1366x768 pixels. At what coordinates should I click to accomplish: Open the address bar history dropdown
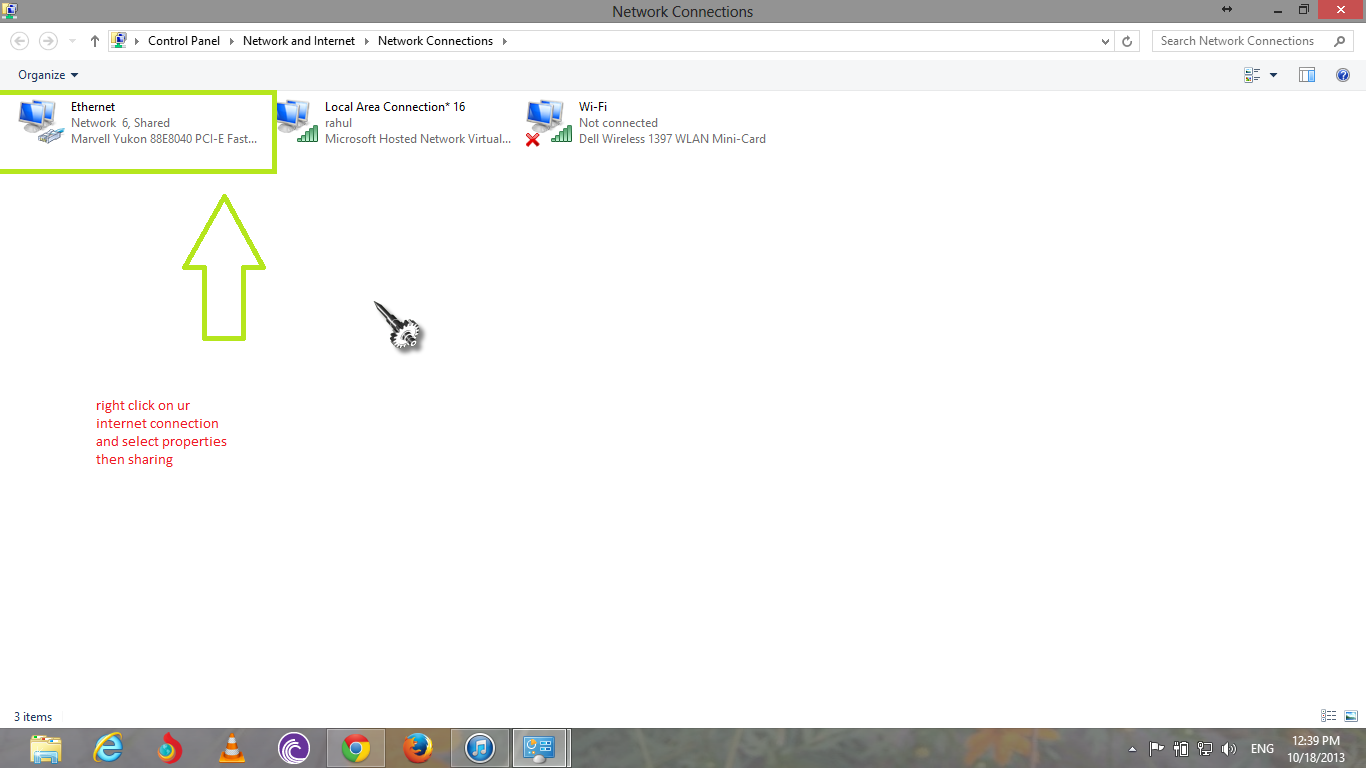click(1105, 42)
